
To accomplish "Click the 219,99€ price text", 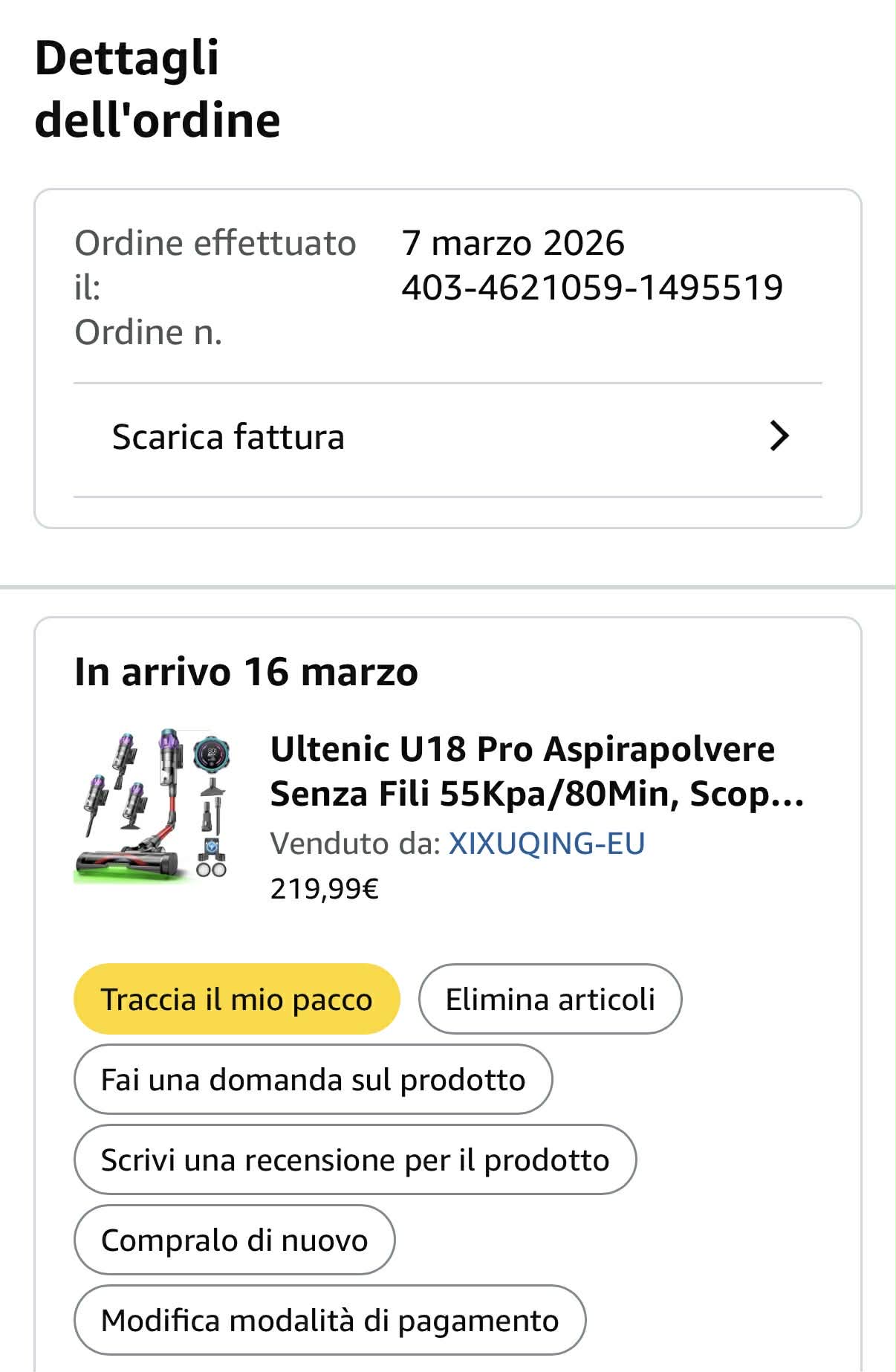I will point(325,888).
